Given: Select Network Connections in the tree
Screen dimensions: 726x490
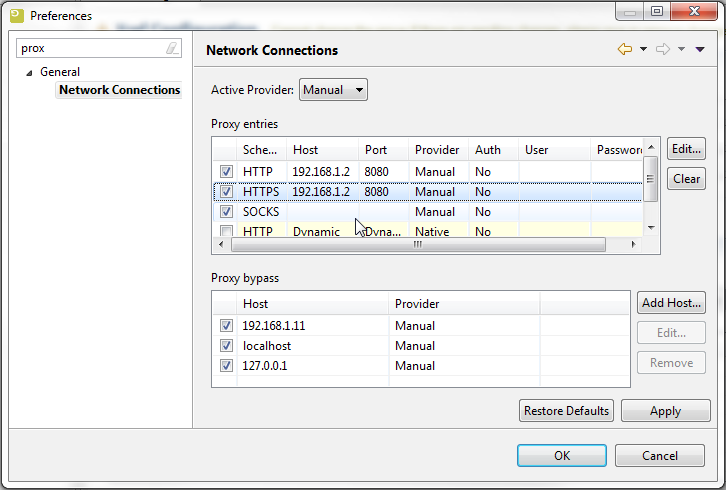Looking at the screenshot, I should point(119,90).
